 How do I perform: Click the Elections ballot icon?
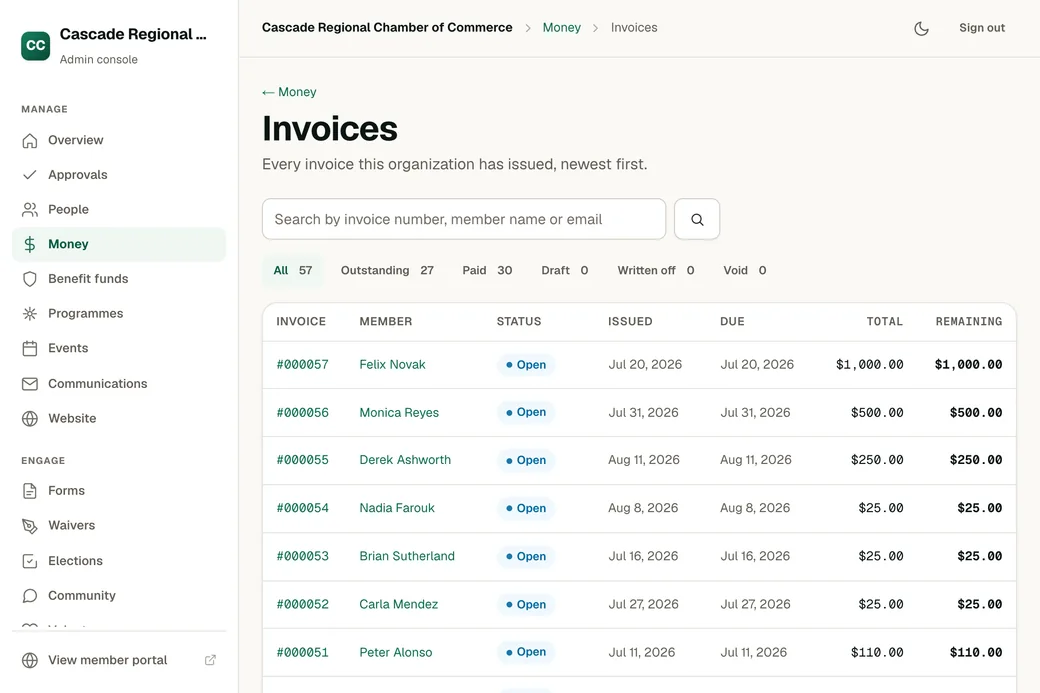coord(30,561)
